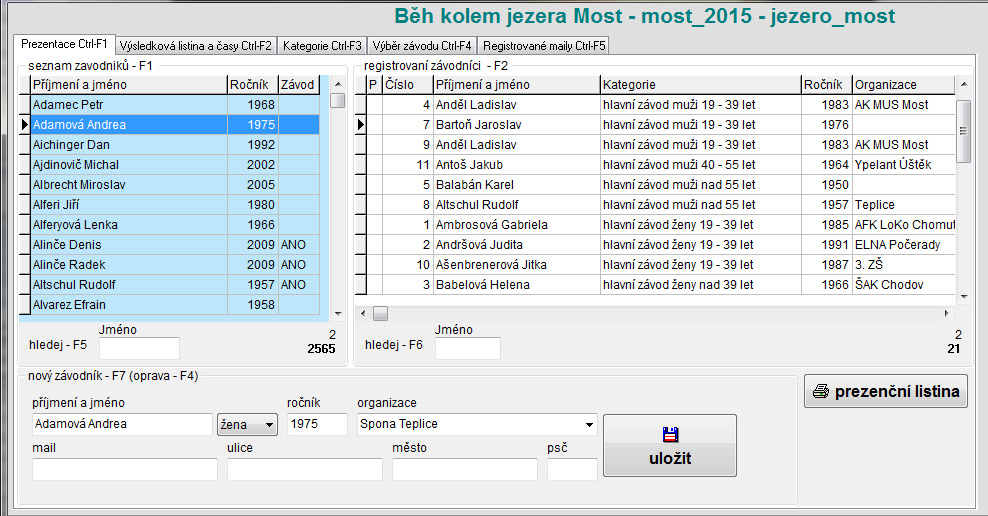Click the ulice input field

pyautogui.click(x=304, y=469)
